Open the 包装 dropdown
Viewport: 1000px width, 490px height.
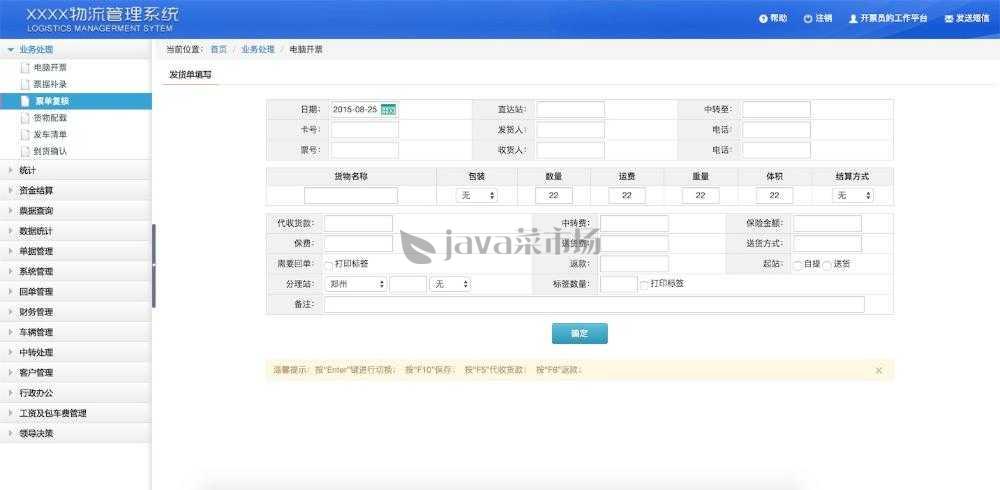click(x=477, y=196)
